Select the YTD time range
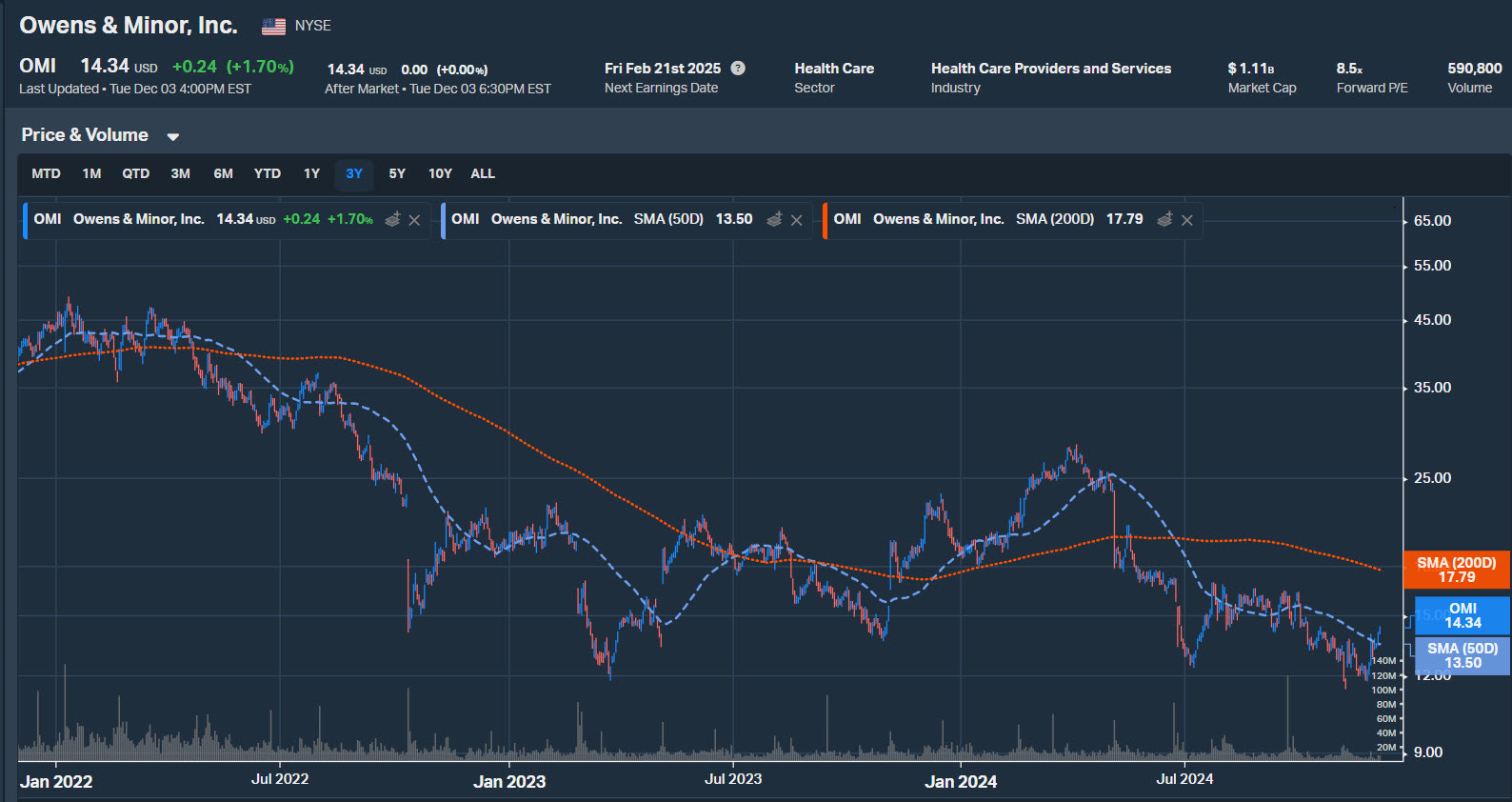1512x802 pixels. point(268,173)
